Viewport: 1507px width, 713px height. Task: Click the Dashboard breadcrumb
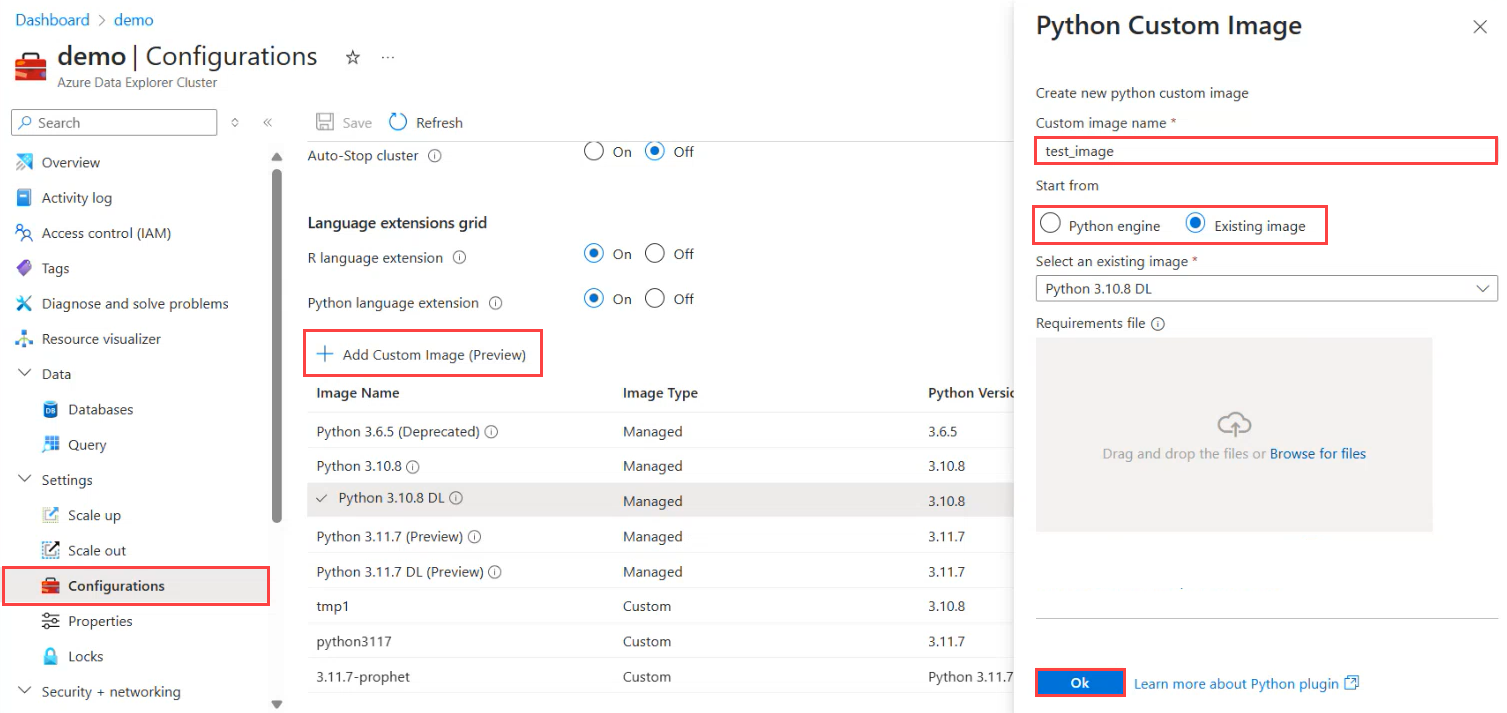click(52, 19)
